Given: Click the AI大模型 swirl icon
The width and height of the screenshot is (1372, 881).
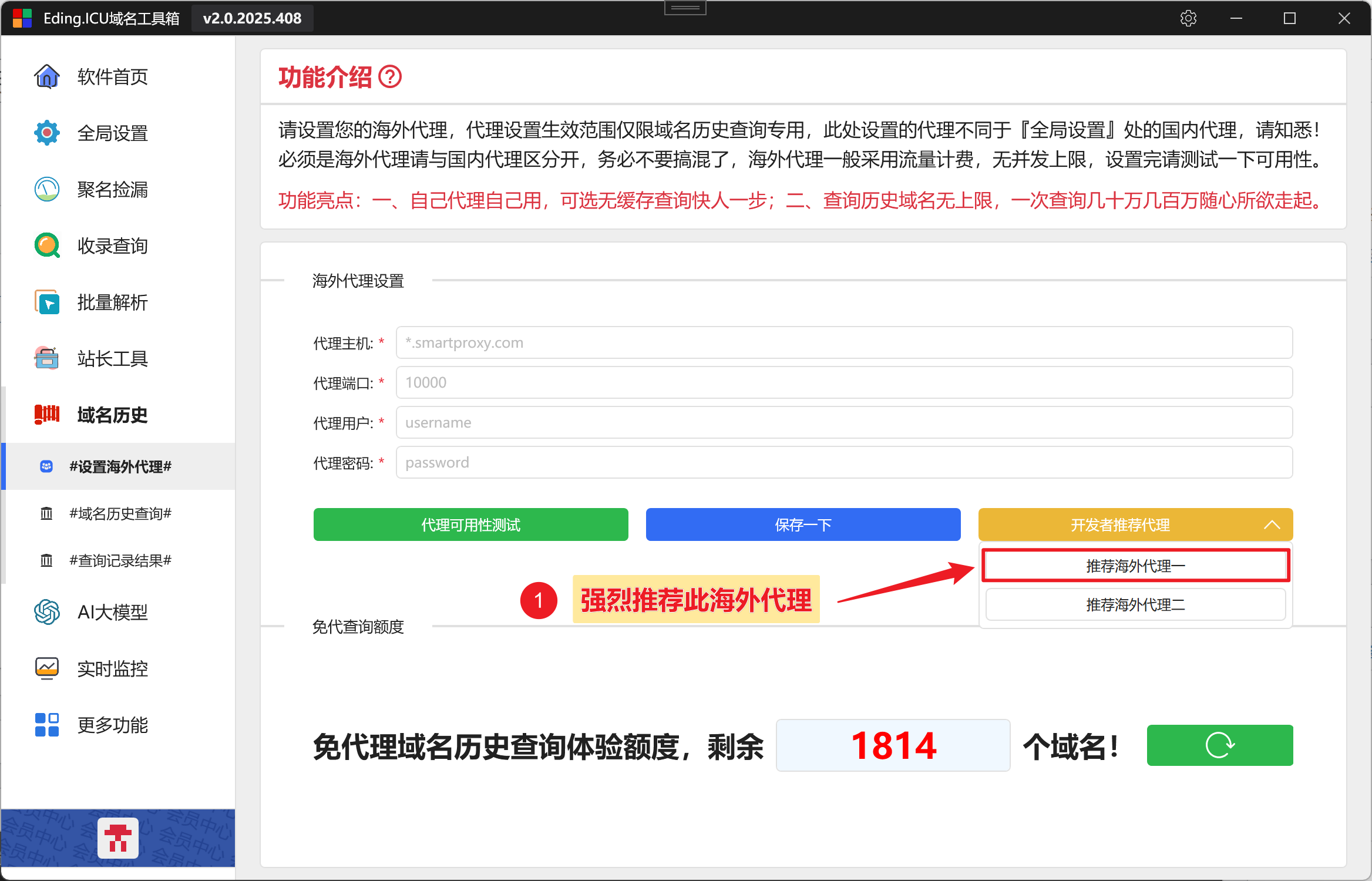Looking at the screenshot, I should coord(47,612).
